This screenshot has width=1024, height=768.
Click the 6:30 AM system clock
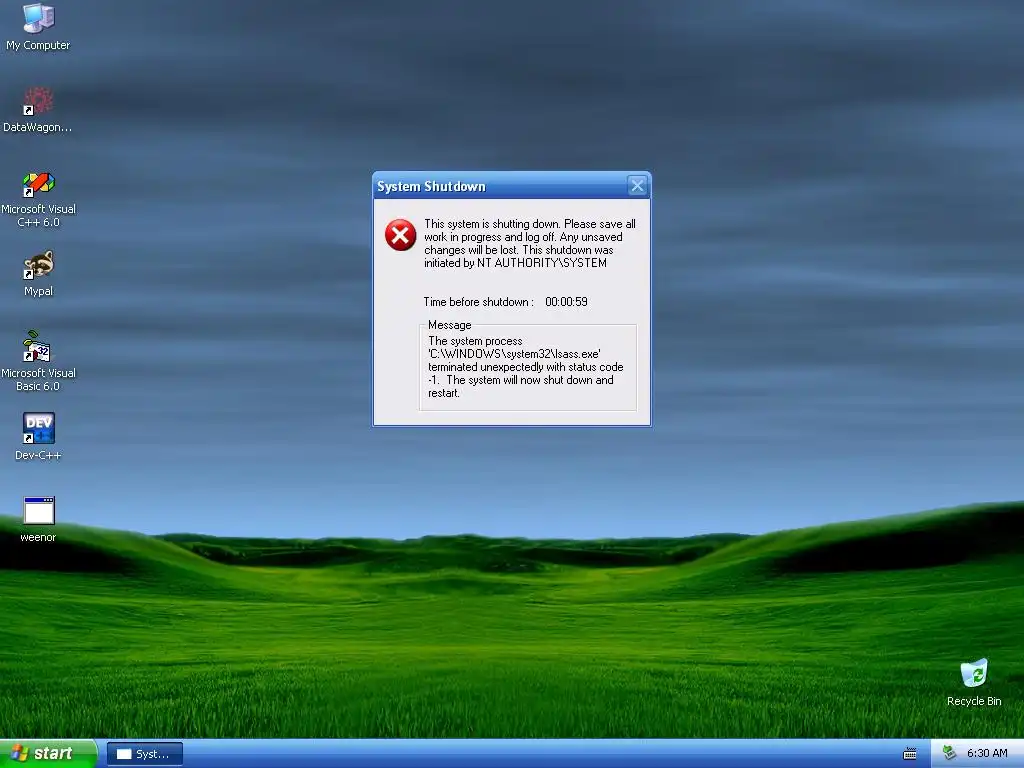(x=987, y=754)
